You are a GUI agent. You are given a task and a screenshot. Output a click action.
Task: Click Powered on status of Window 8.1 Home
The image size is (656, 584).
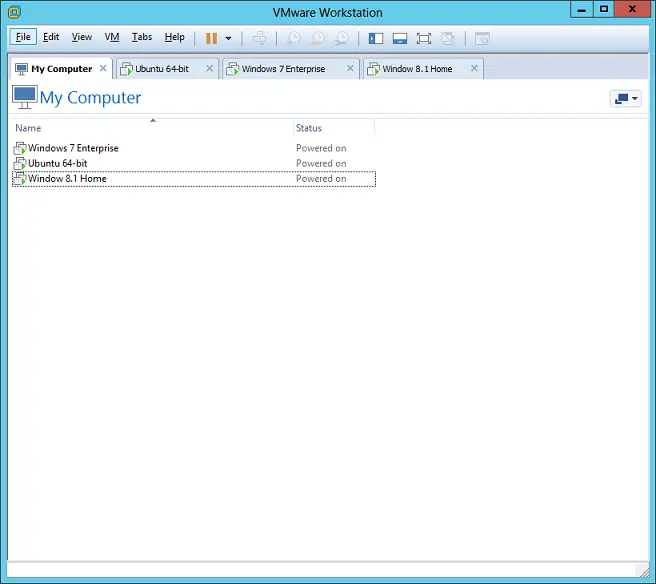pyautogui.click(x=321, y=179)
